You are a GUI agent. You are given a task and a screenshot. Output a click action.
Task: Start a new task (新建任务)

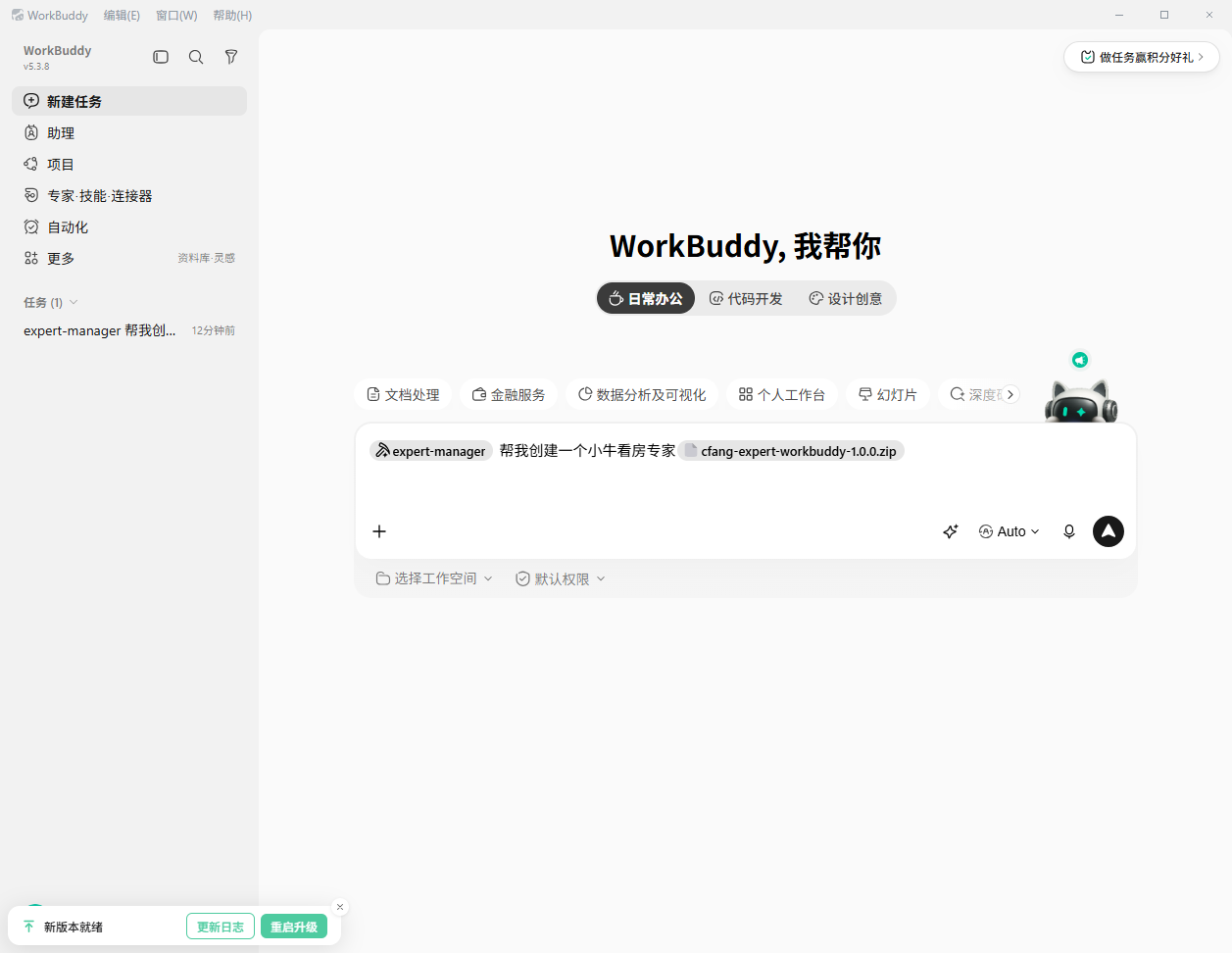coord(129,101)
